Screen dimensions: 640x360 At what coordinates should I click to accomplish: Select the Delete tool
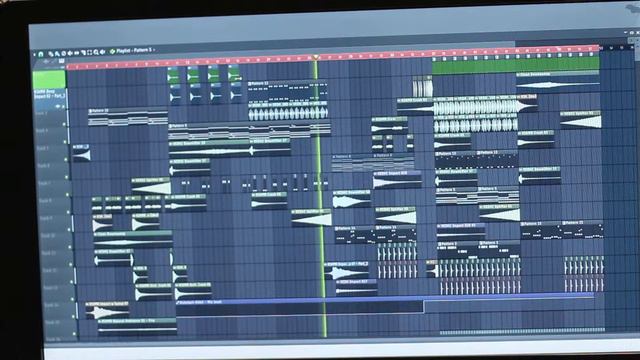(x=63, y=52)
